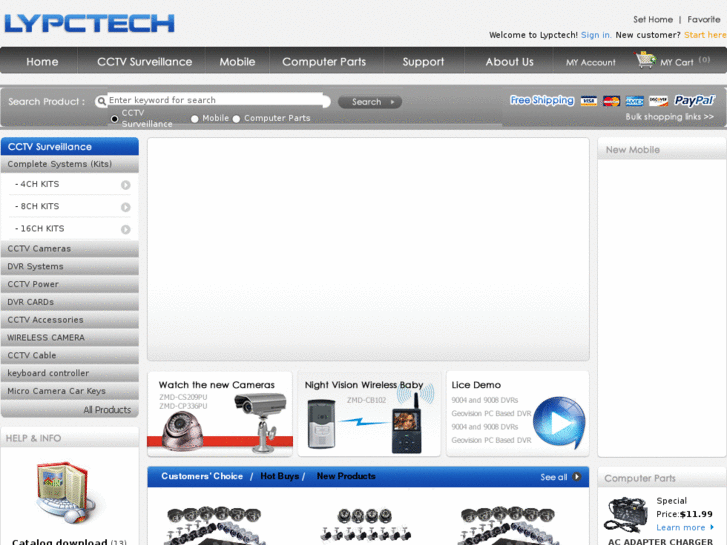Open the Watch the new Cameras banner
This screenshot has height=545, width=727.
point(220,414)
